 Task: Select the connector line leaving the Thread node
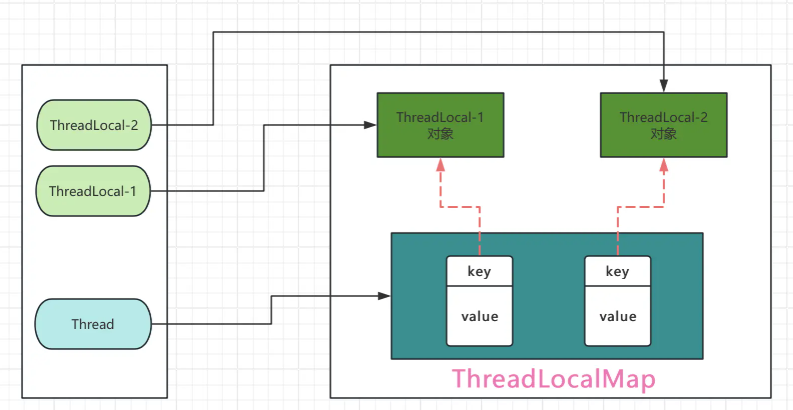(x=210, y=324)
